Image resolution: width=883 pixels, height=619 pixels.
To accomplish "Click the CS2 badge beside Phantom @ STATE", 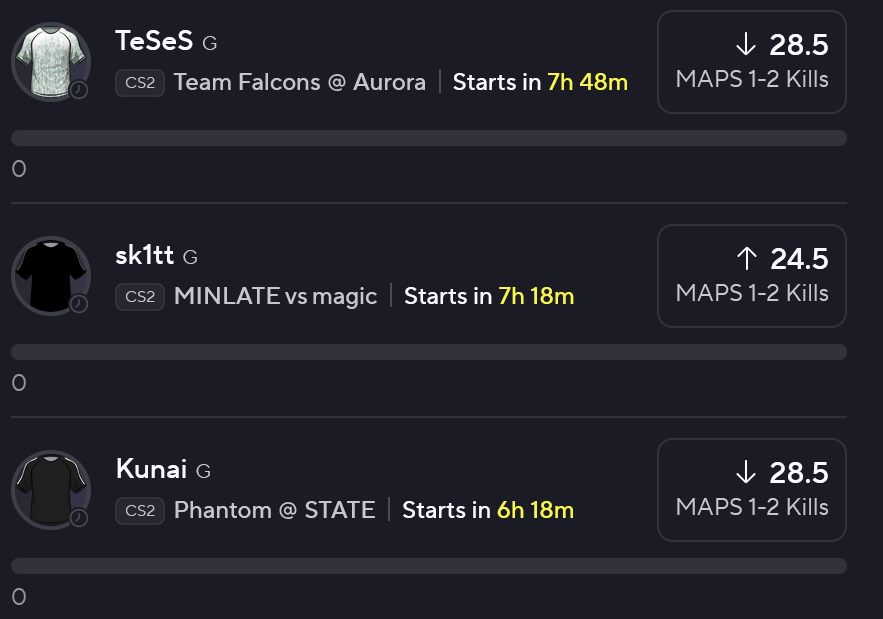I will pos(140,510).
